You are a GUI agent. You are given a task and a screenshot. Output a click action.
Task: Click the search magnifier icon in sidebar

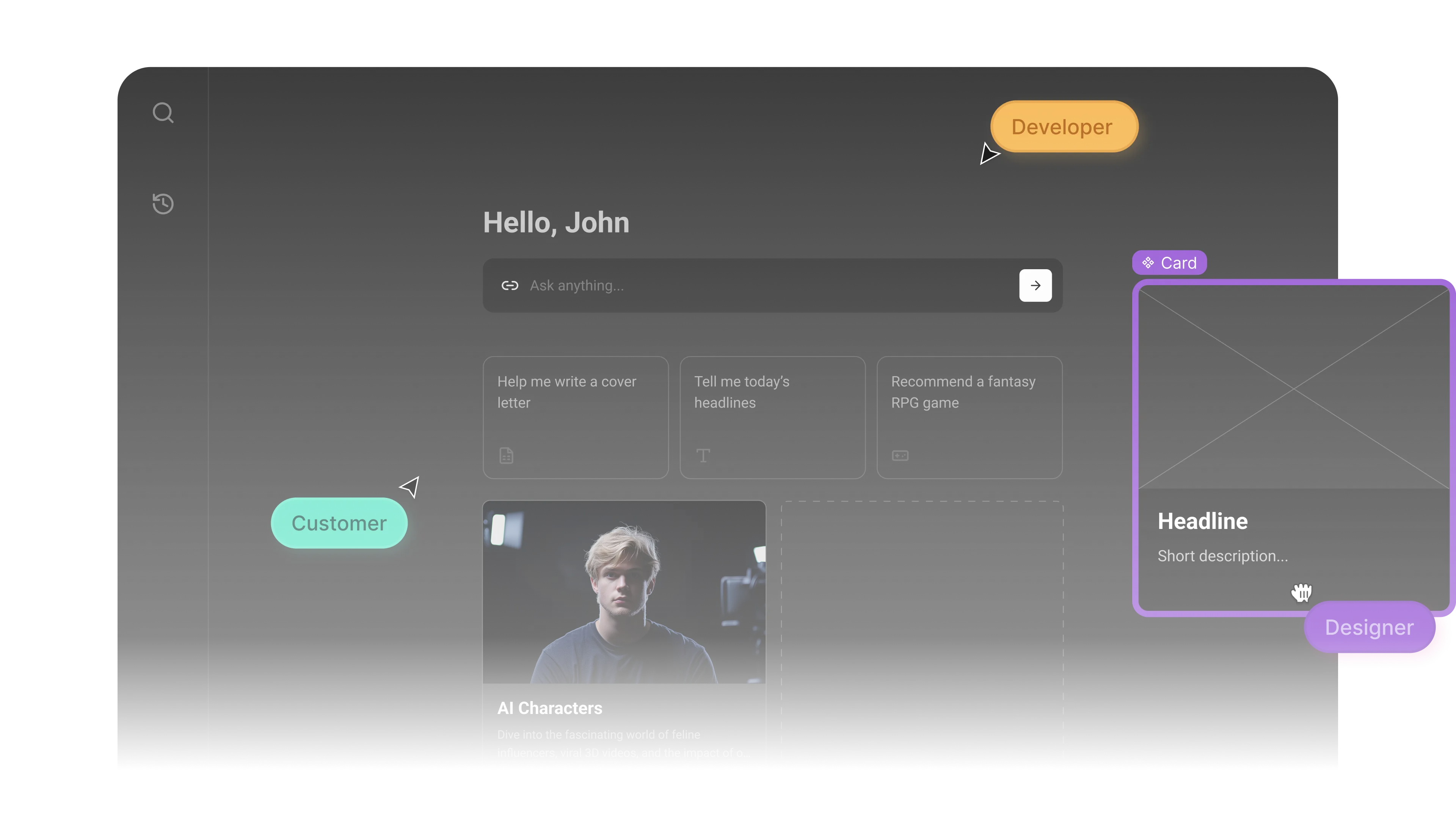(163, 113)
